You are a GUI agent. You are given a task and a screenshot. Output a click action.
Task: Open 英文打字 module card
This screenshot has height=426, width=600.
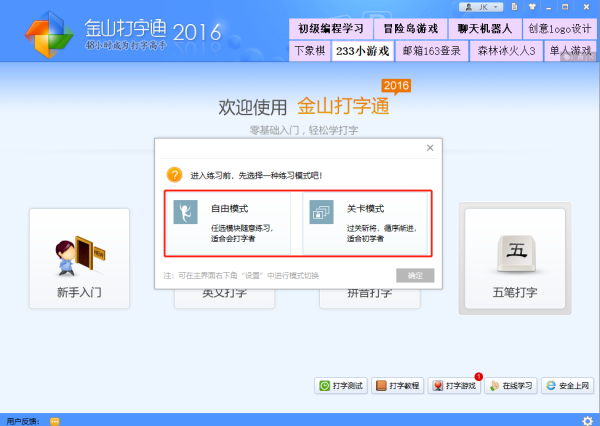(225, 299)
